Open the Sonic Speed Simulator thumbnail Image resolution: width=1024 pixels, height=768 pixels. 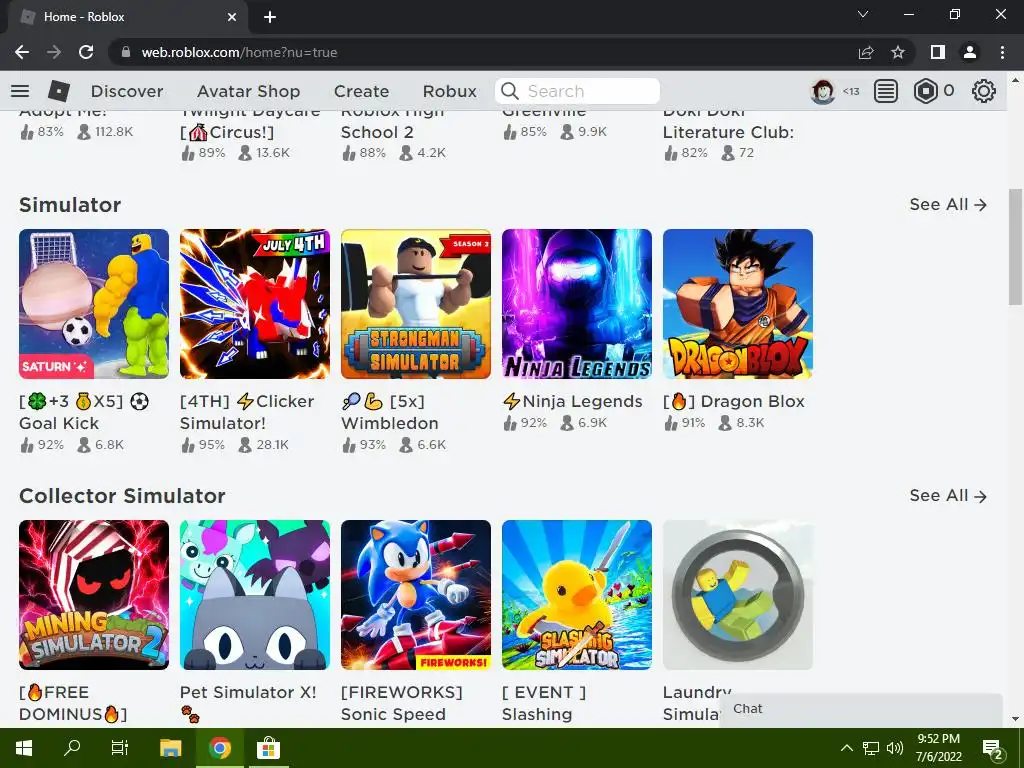tap(415, 595)
